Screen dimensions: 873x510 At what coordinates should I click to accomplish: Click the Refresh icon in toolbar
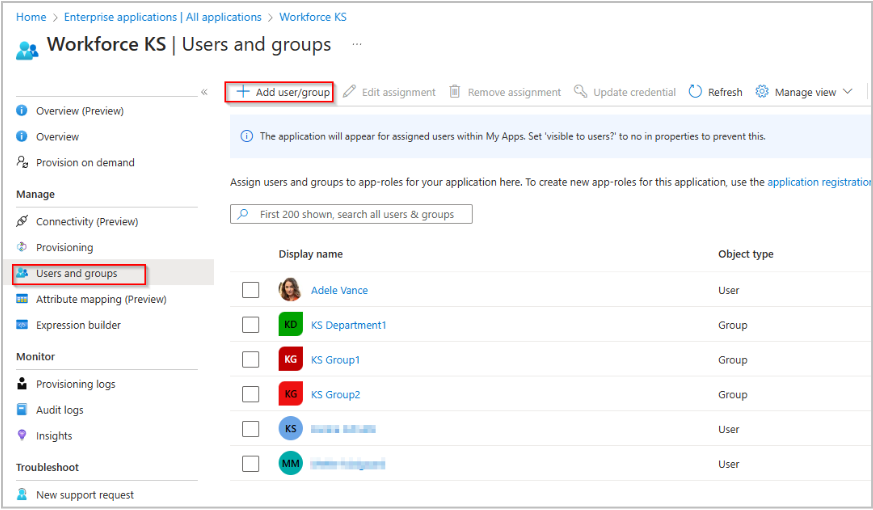[x=696, y=92]
